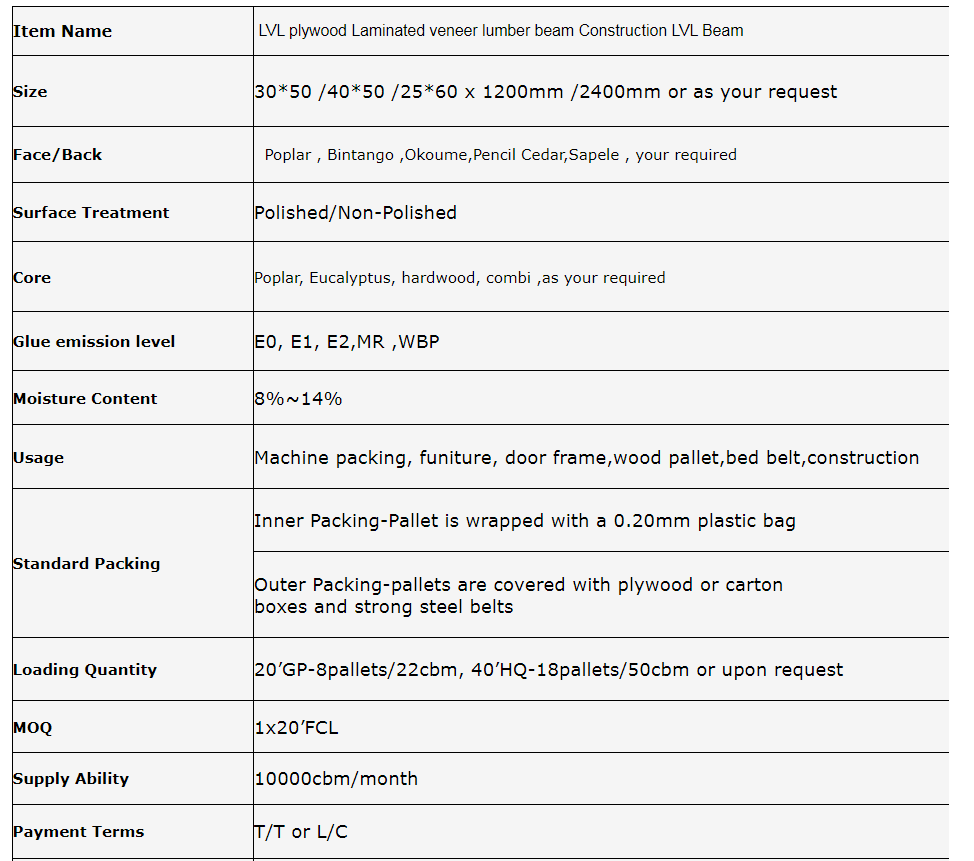Click the Poplar, Bintango, Okoume species text
This screenshot has height=861, width=974.
500,155
